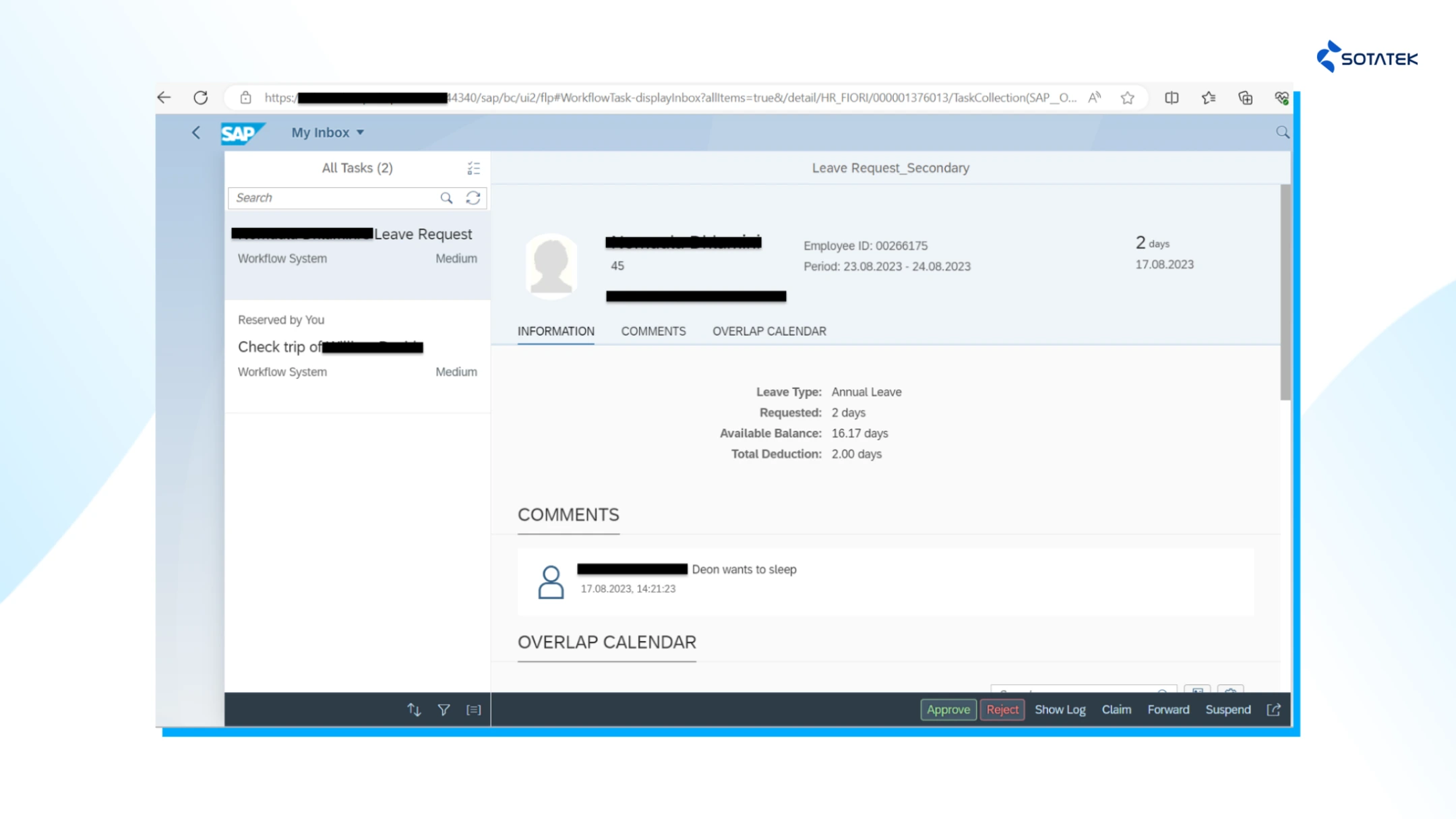The width and height of the screenshot is (1456, 819).
Task: Open the collections icon
Action: [1246, 98]
